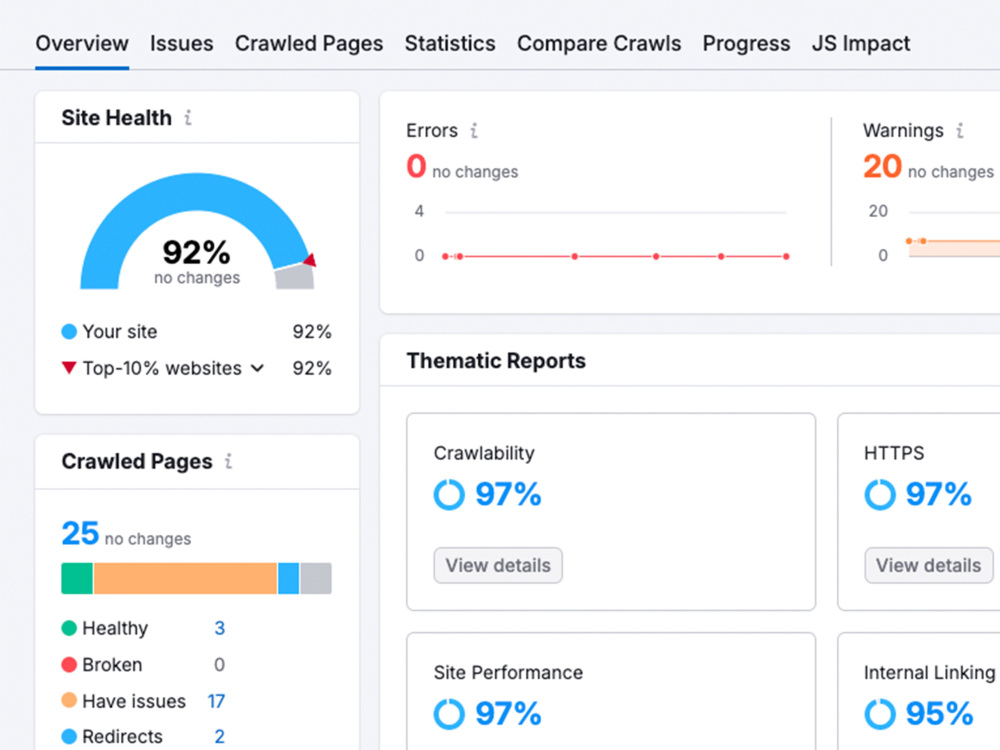
Task: Expand the Top-10% websites dropdown
Action: click(x=257, y=369)
